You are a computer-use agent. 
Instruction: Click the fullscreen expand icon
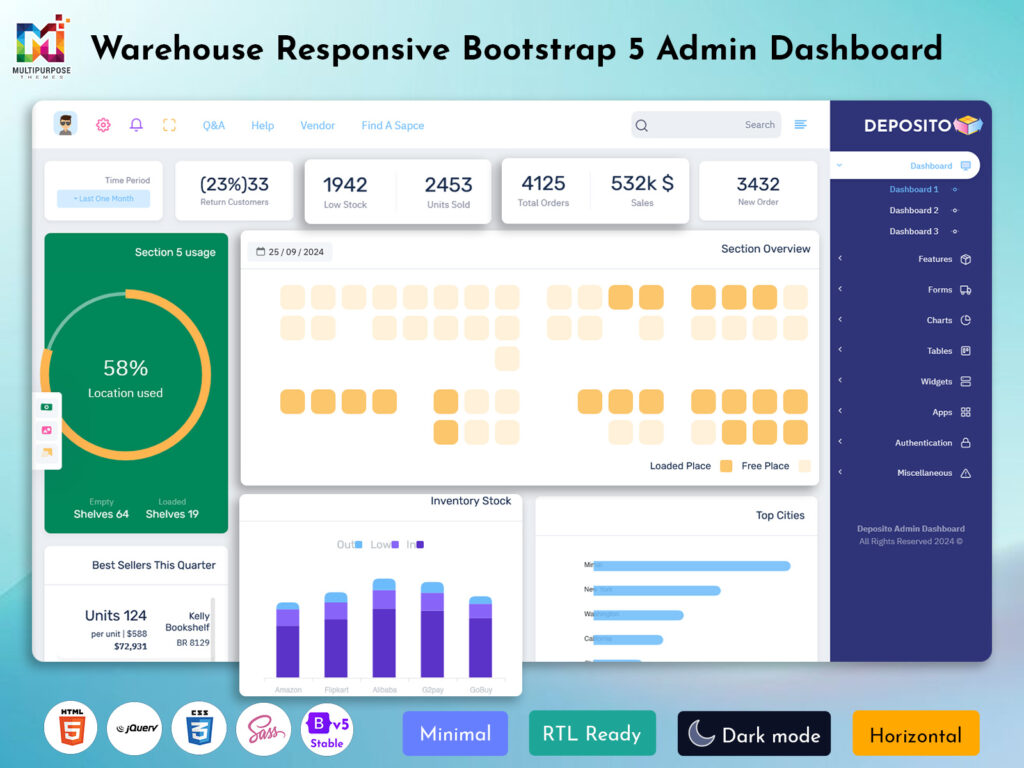point(169,124)
